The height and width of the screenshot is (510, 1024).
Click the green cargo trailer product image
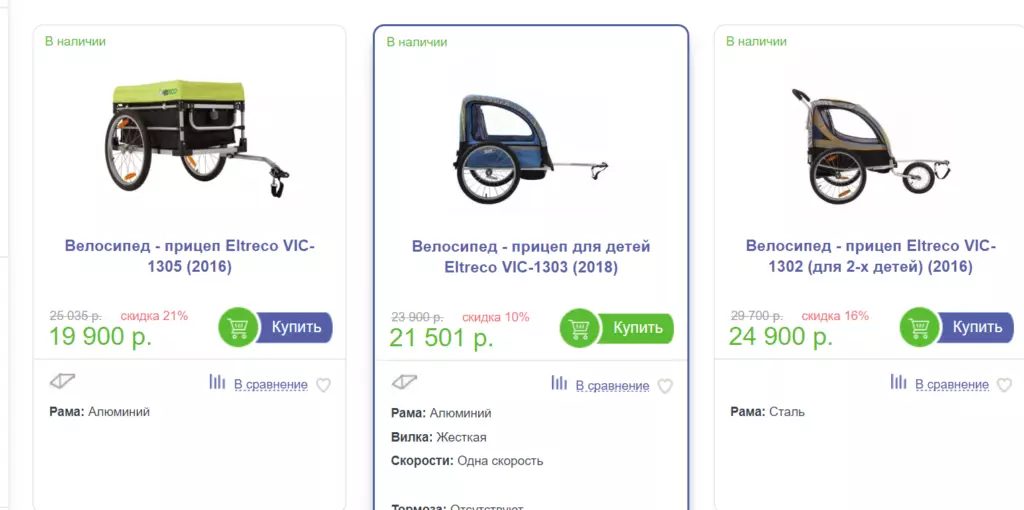pyautogui.click(x=197, y=138)
